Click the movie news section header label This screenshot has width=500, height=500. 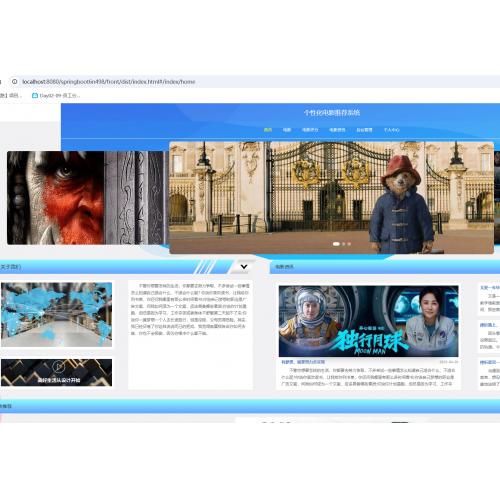(x=284, y=267)
